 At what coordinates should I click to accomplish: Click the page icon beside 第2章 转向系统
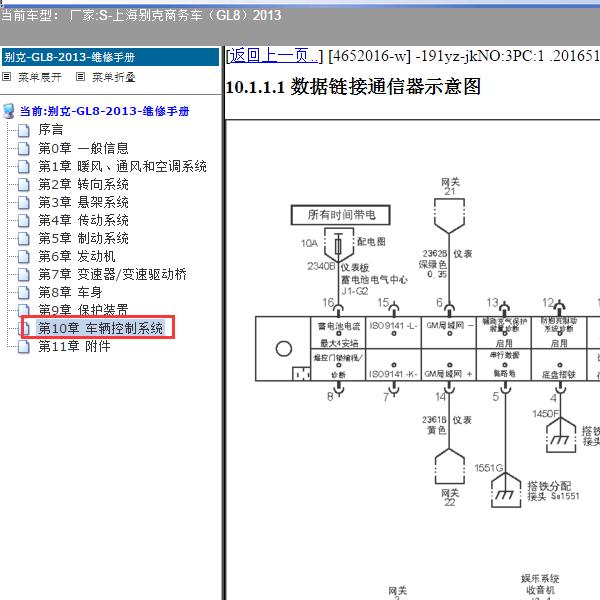tap(23, 185)
